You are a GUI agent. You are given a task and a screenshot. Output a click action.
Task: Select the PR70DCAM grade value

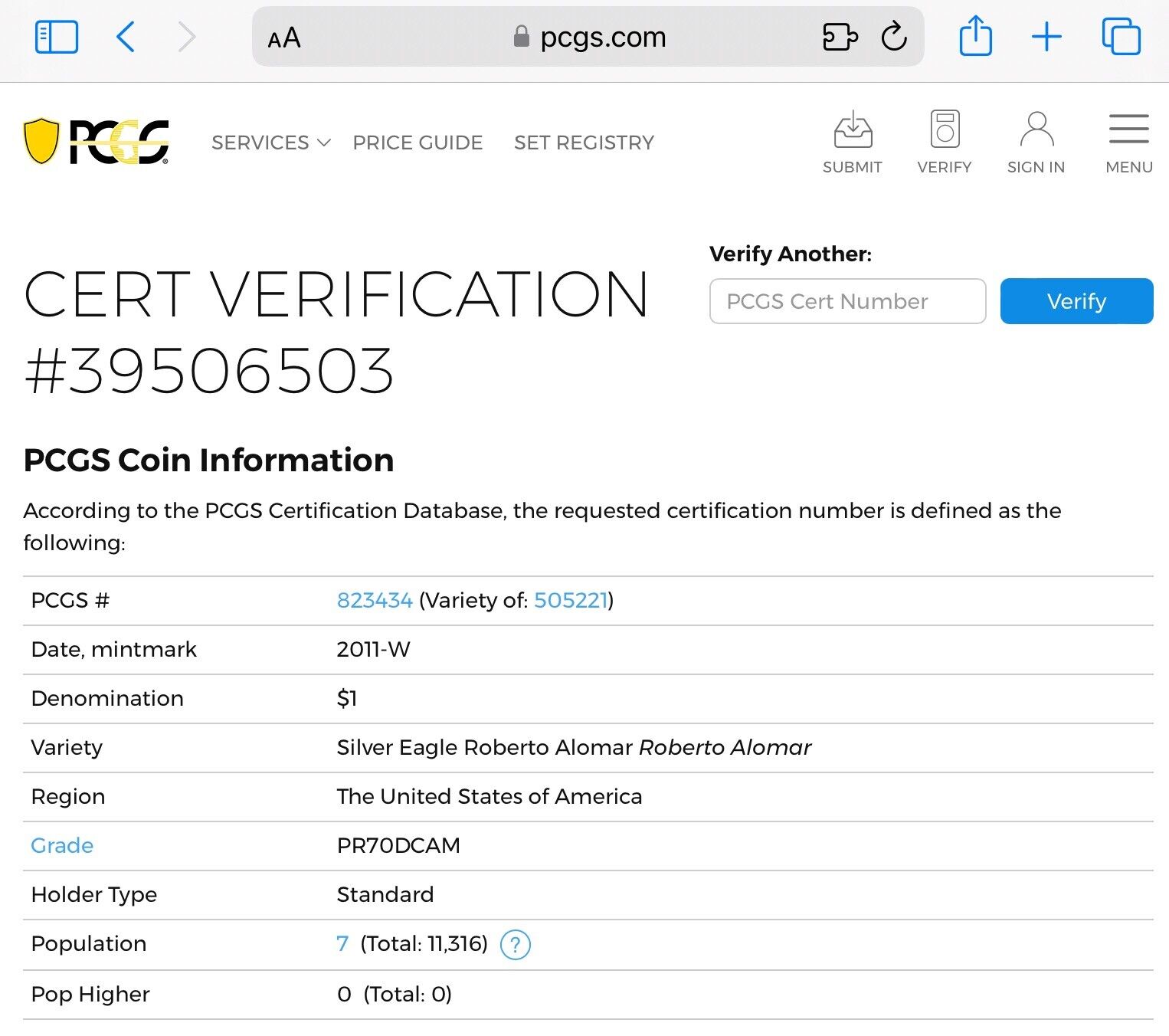pos(398,845)
